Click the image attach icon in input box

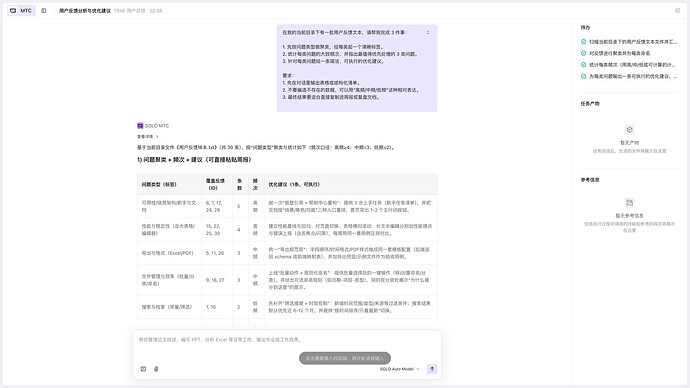tap(143, 369)
